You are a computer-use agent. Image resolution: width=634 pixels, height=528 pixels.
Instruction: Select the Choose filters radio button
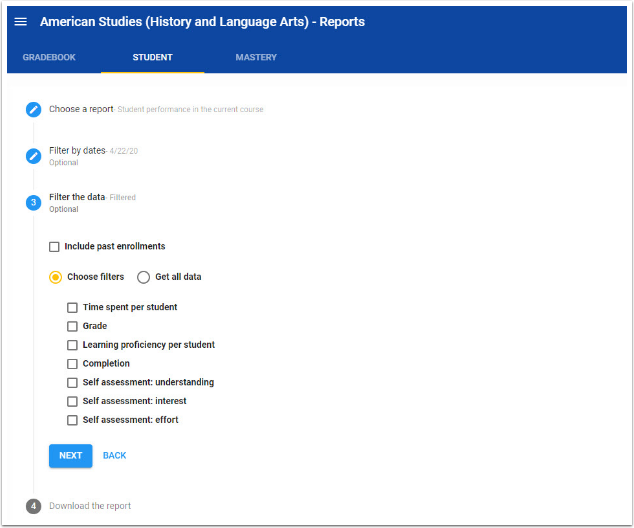[56, 277]
